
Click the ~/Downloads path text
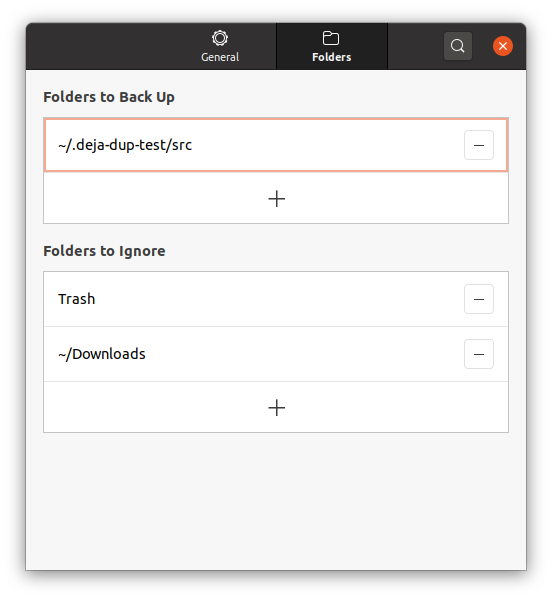[102, 354]
